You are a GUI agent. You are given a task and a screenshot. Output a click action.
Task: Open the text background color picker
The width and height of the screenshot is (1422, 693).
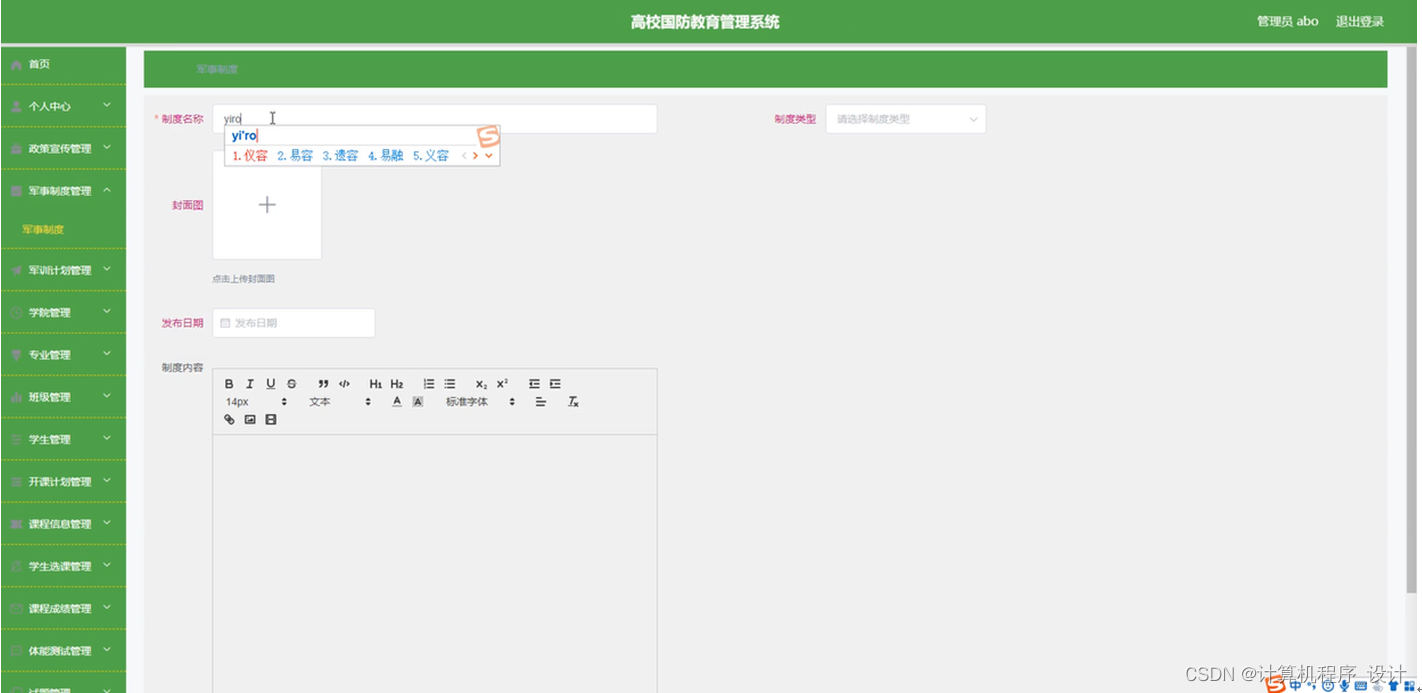point(418,402)
